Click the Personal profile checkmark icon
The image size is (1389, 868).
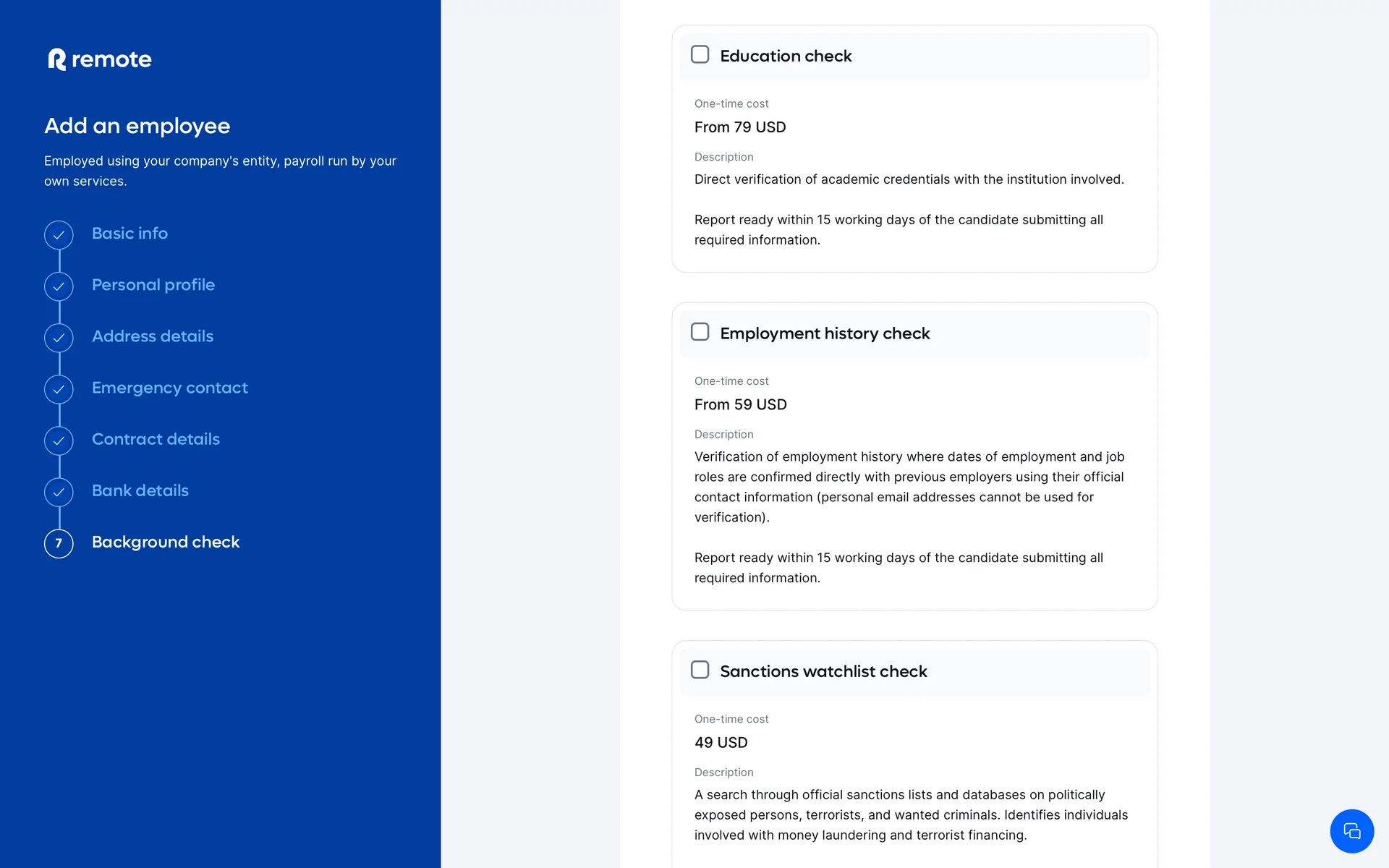click(x=59, y=286)
